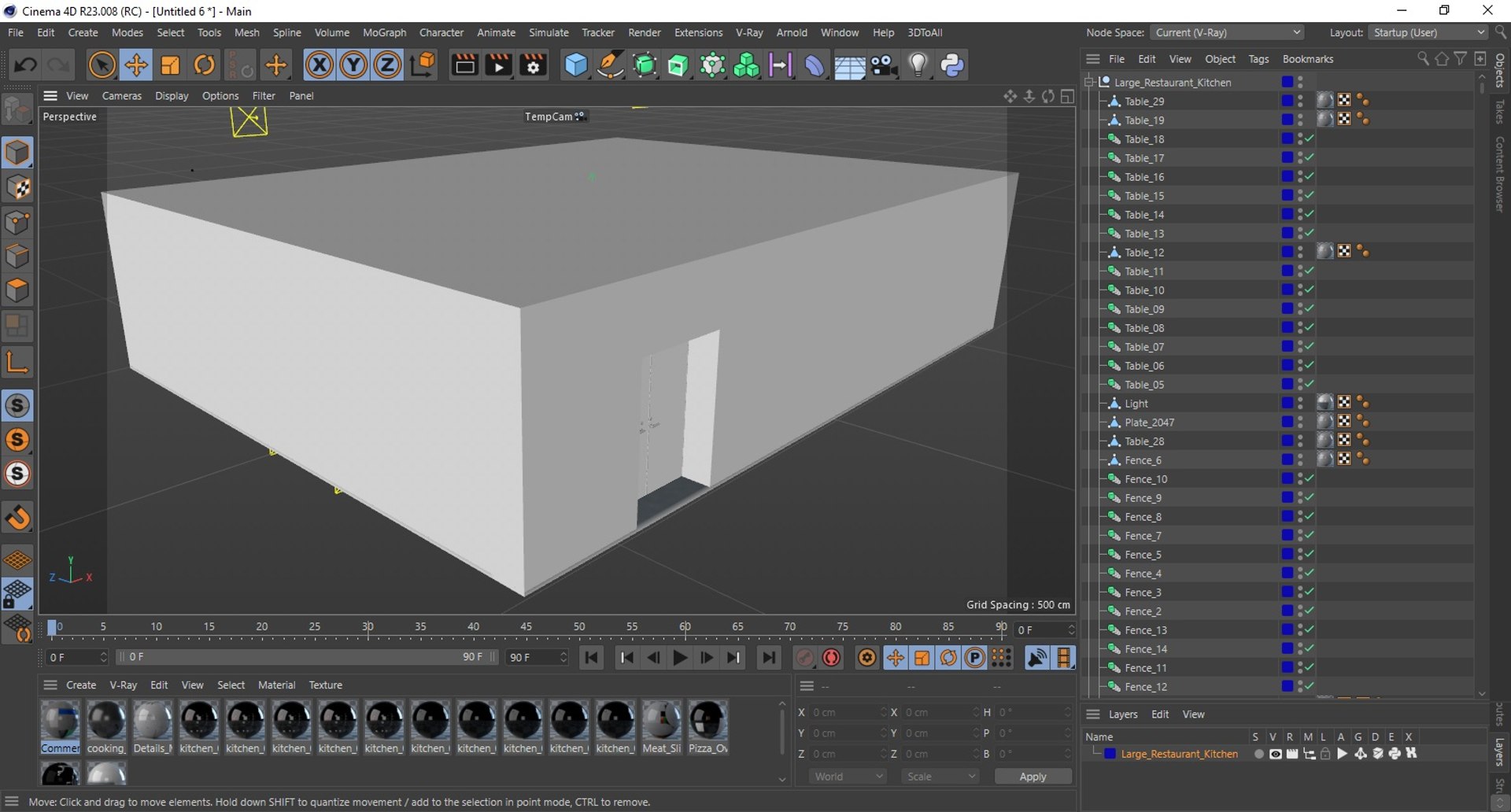The width and height of the screenshot is (1511, 812).
Task: Toggle X axis lock
Action: coord(319,65)
